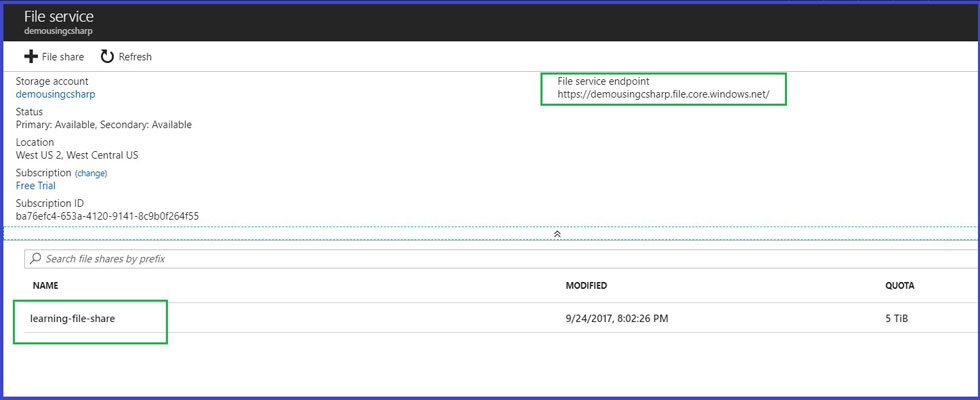980x400 pixels.
Task: Click the file service endpoint URL
Action: click(x=663, y=94)
